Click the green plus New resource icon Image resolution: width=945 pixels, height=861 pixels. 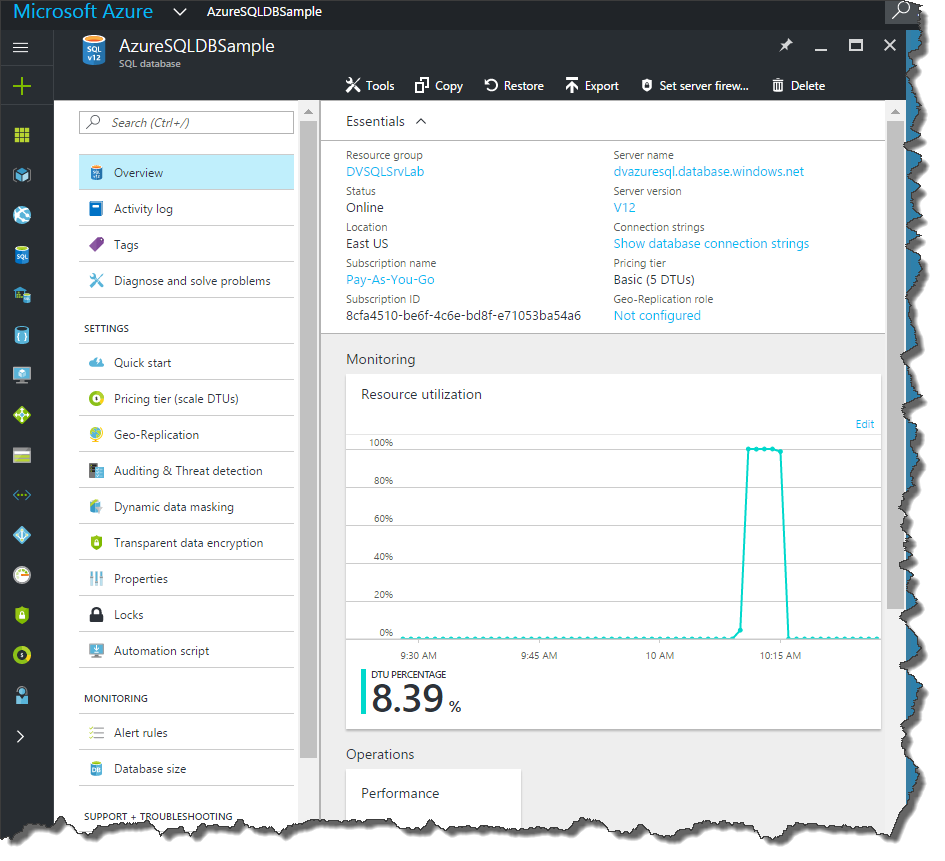22,86
